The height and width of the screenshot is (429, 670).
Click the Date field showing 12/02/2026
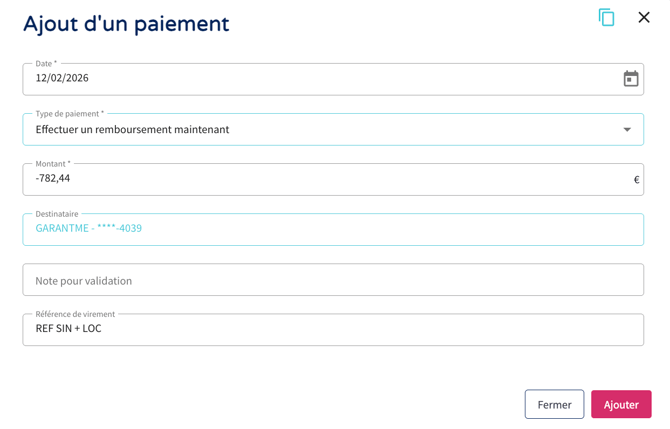(300, 79)
